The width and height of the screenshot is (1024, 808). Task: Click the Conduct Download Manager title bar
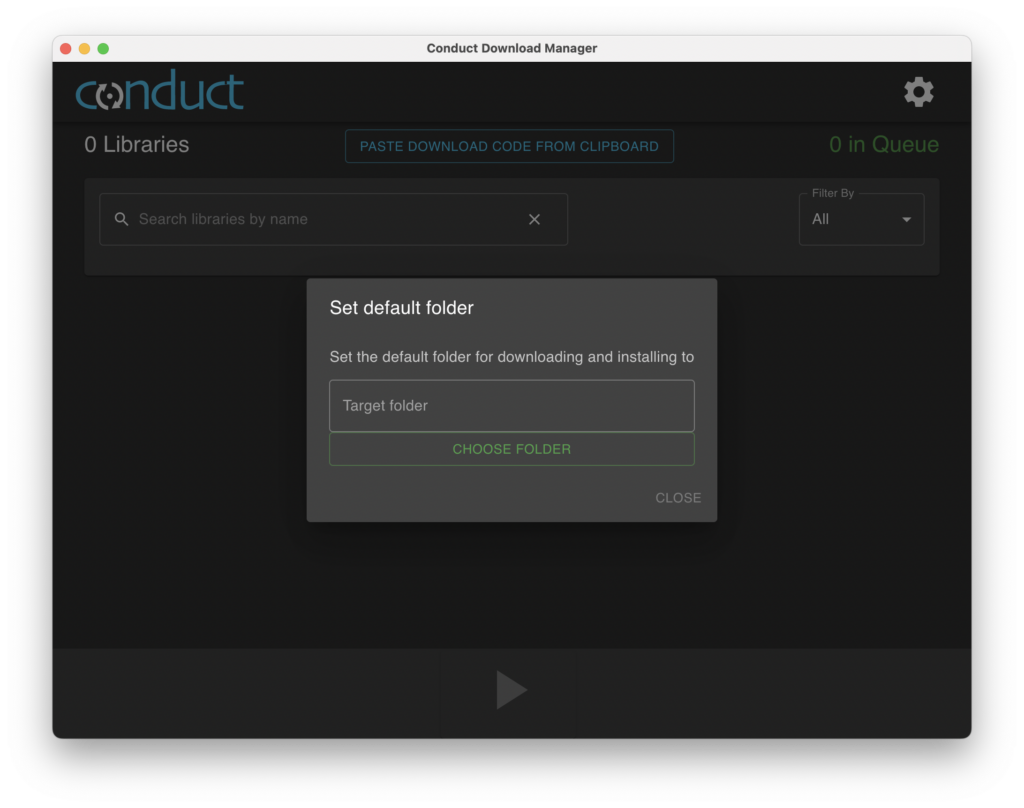click(x=511, y=48)
